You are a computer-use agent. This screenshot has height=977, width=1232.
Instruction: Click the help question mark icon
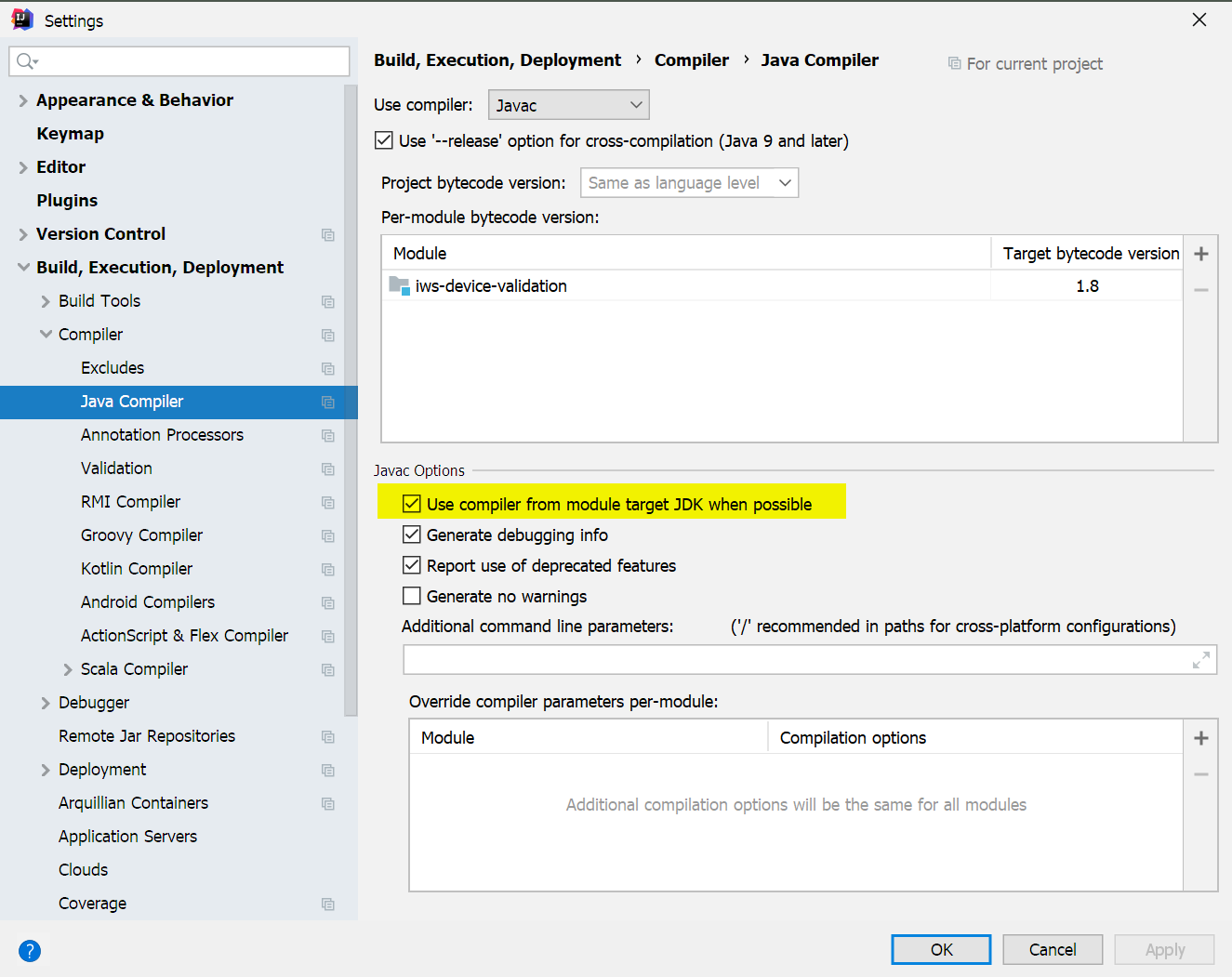tap(30, 950)
